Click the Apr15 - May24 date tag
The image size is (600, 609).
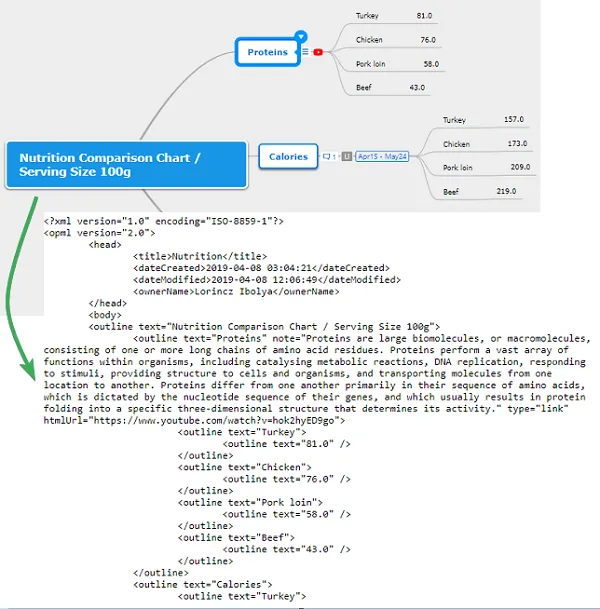382,156
